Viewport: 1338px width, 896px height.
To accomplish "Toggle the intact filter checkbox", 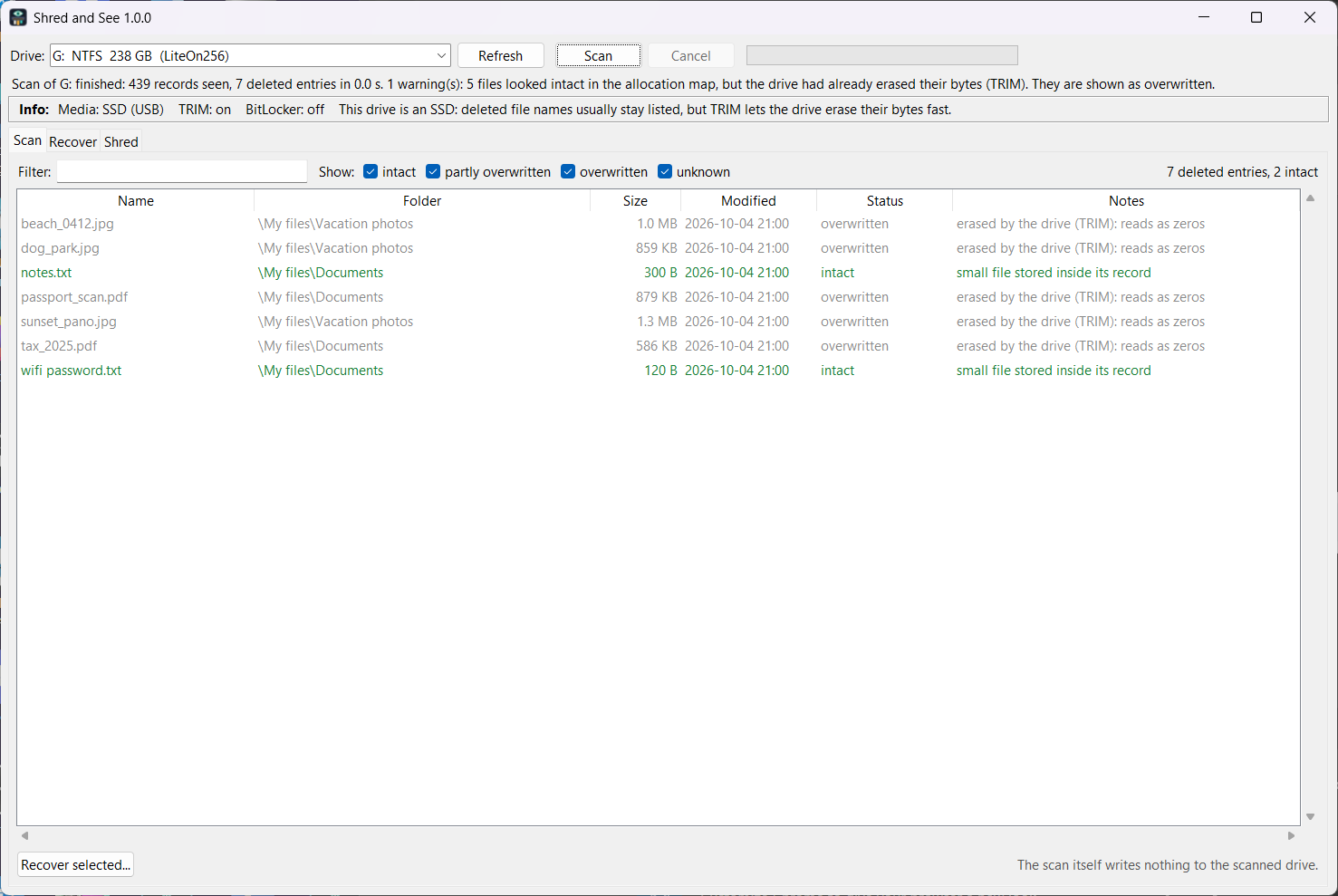I will click(x=371, y=172).
